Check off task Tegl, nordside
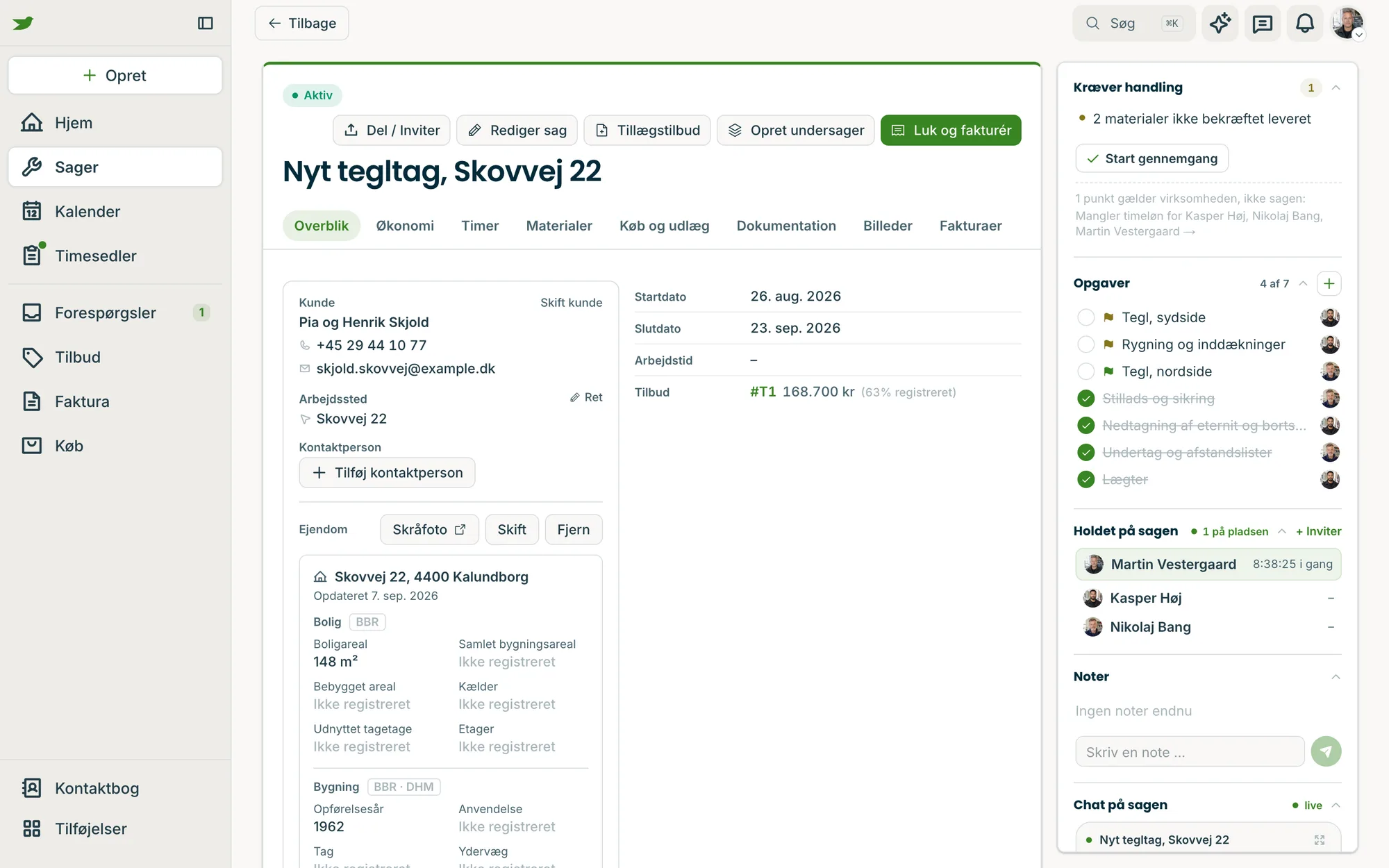1389x868 pixels. 1086,372
